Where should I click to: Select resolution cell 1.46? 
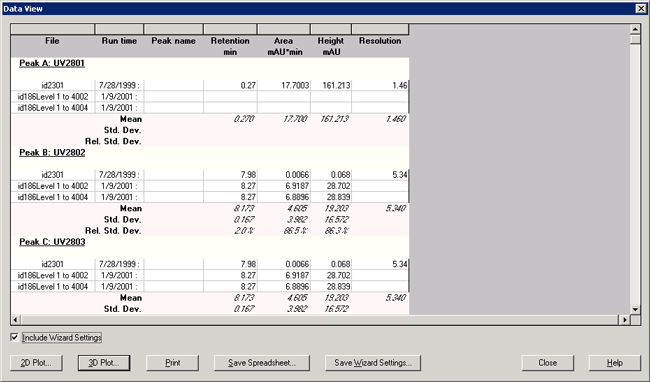click(380, 85)
